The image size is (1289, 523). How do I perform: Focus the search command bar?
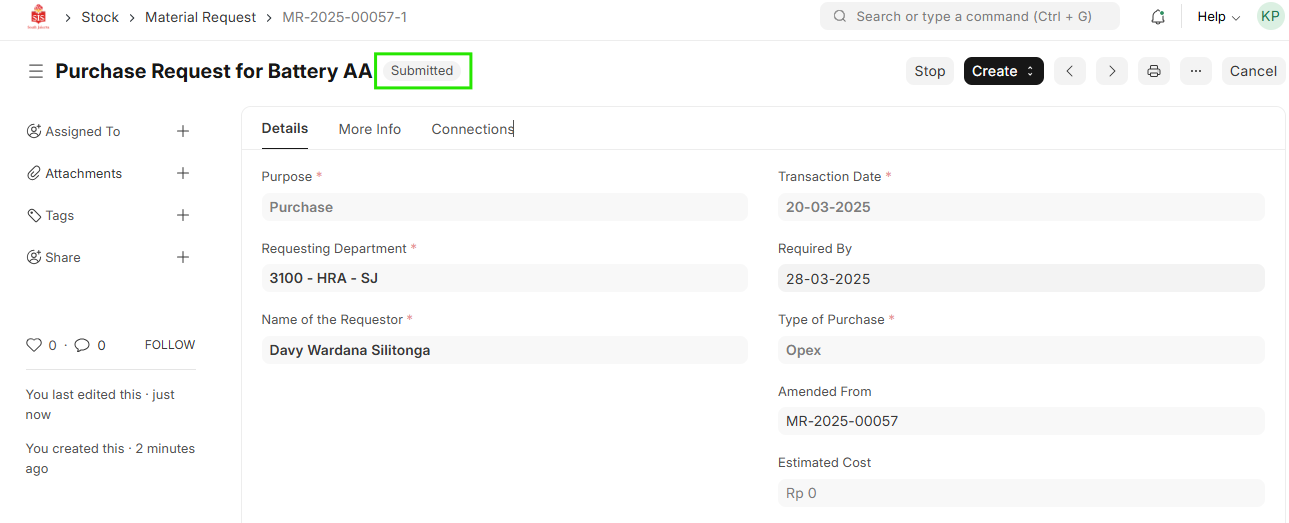pos(969,17)
